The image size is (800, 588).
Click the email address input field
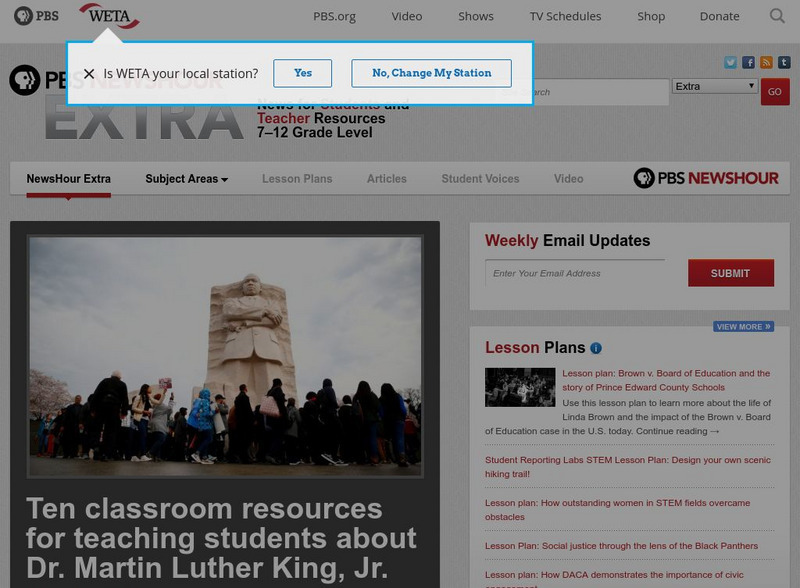pos(575,273)
